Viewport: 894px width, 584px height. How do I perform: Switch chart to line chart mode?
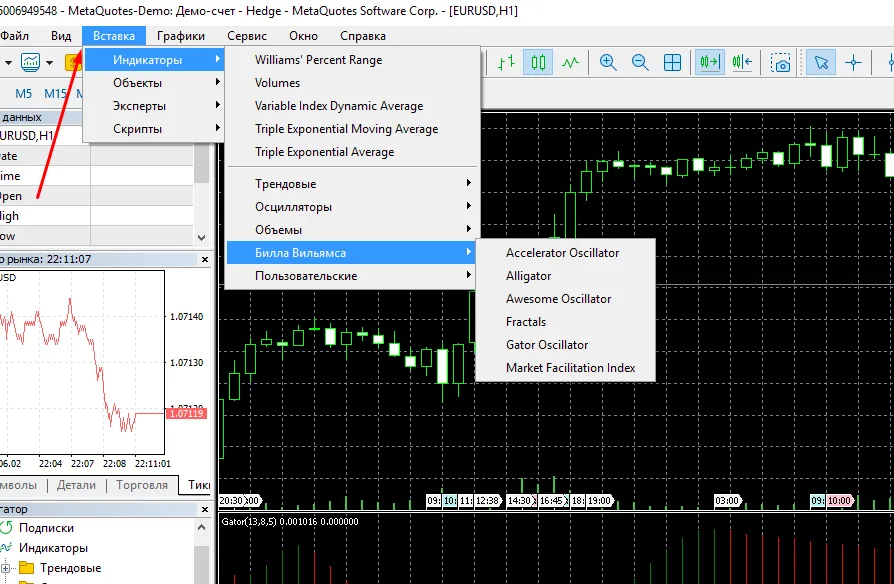coord(570,62)
